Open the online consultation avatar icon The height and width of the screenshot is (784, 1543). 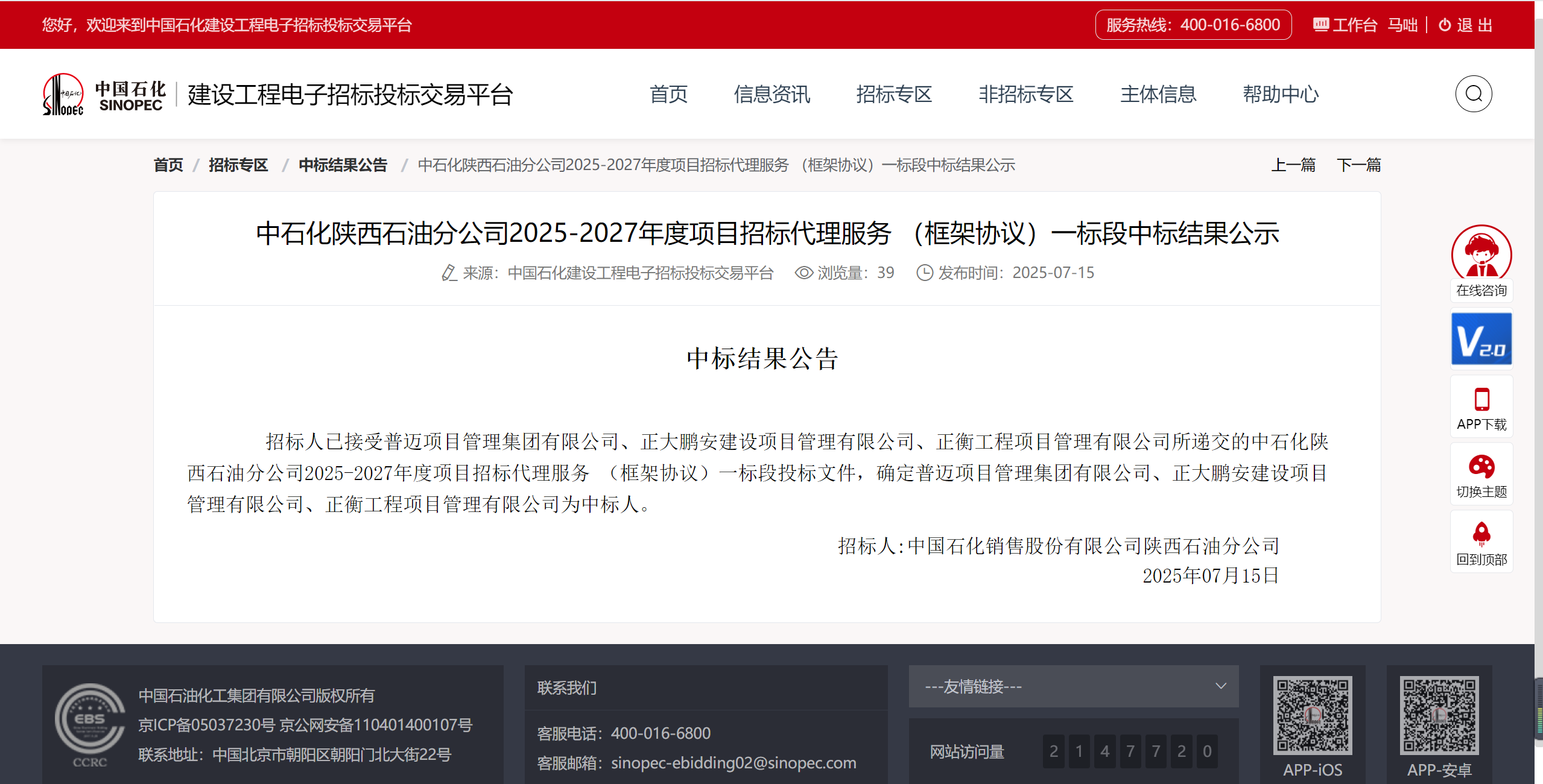click(x=1481, y=253)
